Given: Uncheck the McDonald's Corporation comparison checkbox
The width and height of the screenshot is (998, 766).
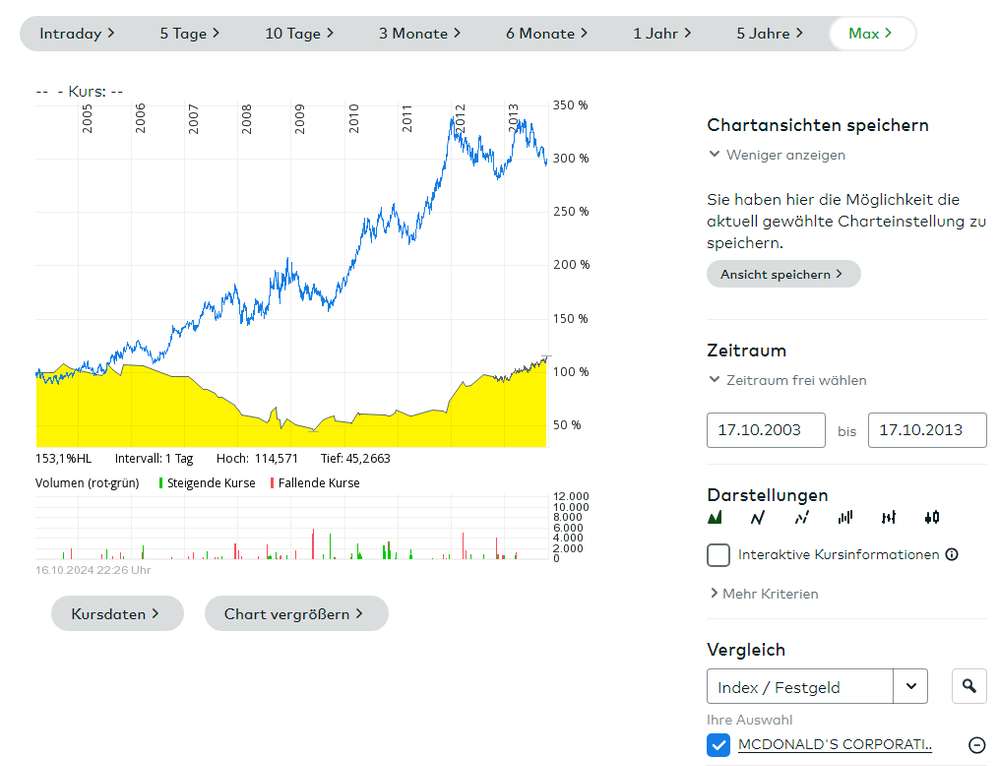Looking at the screenshot, I should [718, 745].
